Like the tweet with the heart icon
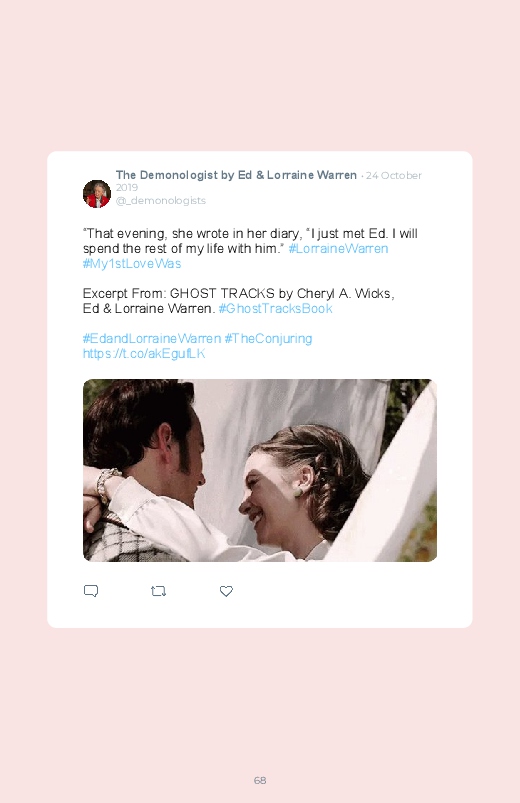The image size is (520, 803). (226, 591)
